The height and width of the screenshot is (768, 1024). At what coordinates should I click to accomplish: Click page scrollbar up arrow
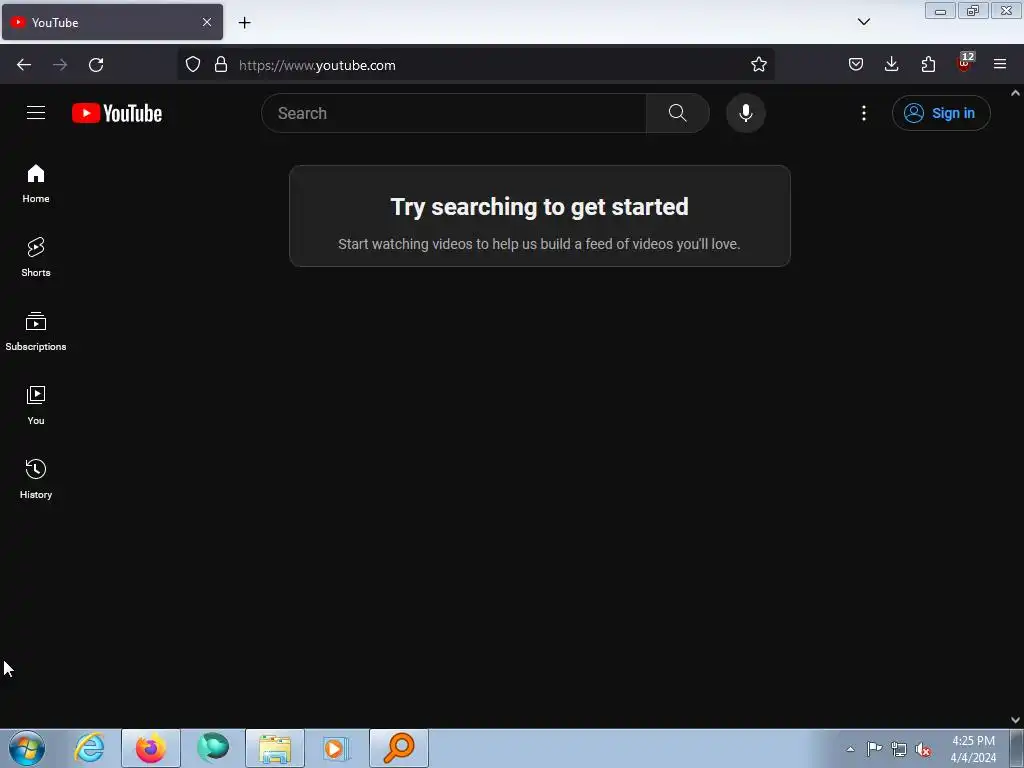[1016, 93]
